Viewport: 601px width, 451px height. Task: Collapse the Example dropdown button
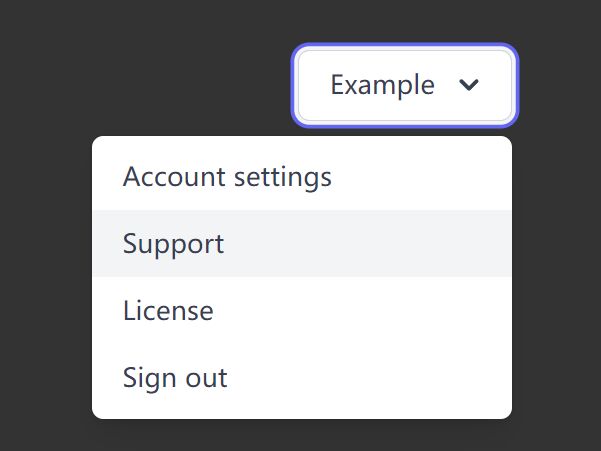(x=405, y=85)
